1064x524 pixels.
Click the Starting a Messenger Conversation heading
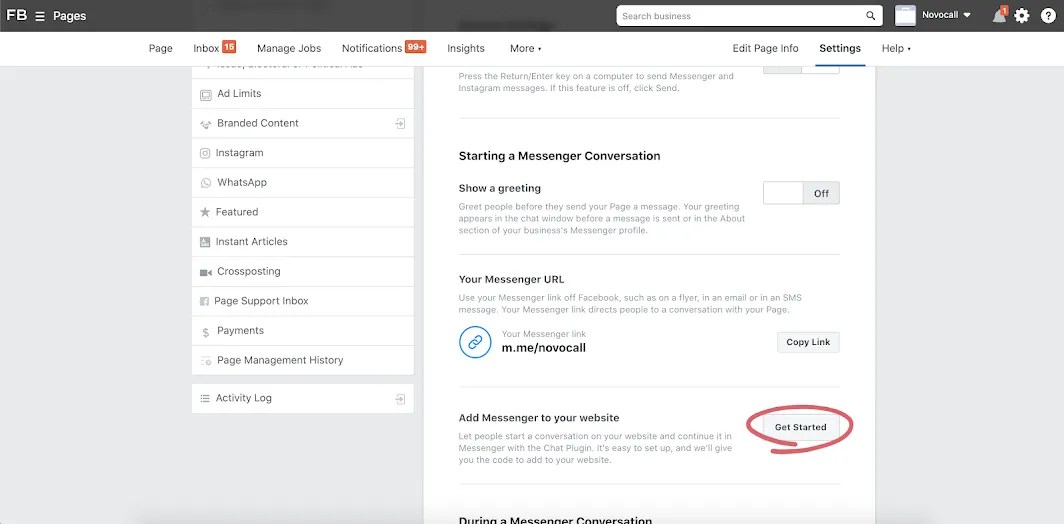click(x=559, y=156)
